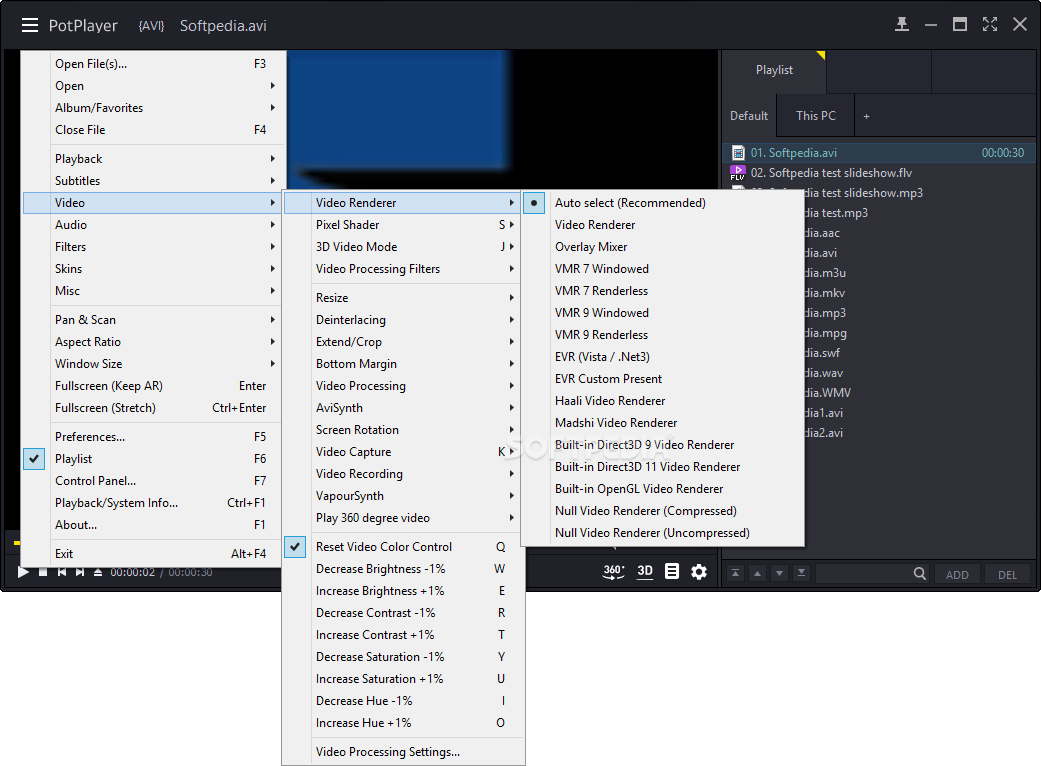Choose Overlay Mixer as the renderer
Image resolution: width=1041 pixels, height=766 pixels.
[663, 247]
